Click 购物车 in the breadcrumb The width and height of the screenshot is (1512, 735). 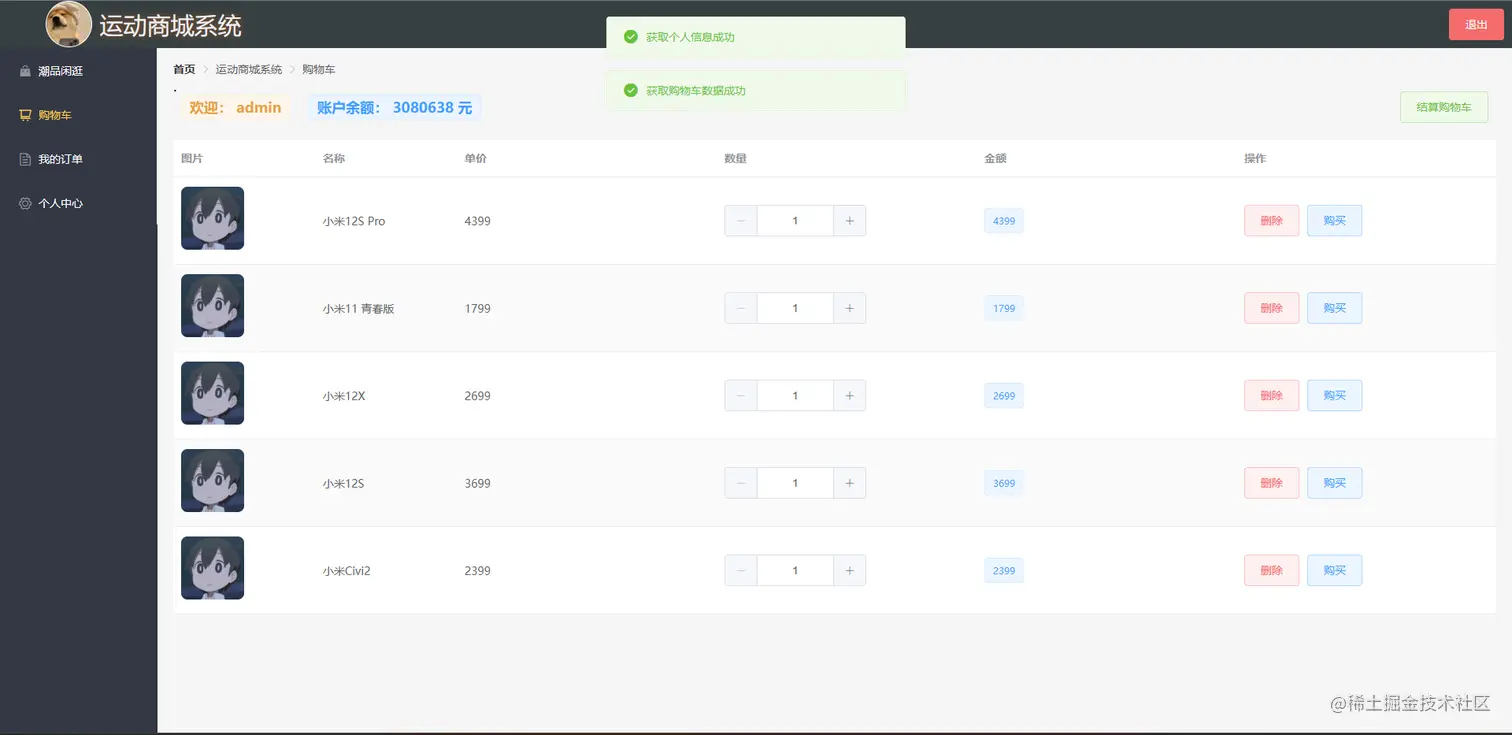(x=319, y=69)
